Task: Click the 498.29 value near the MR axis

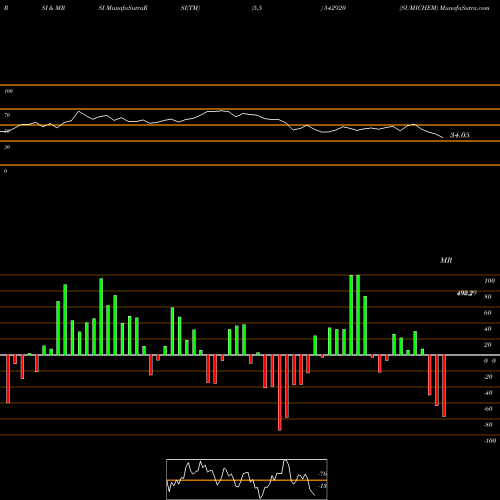Action: pos(466,293)
